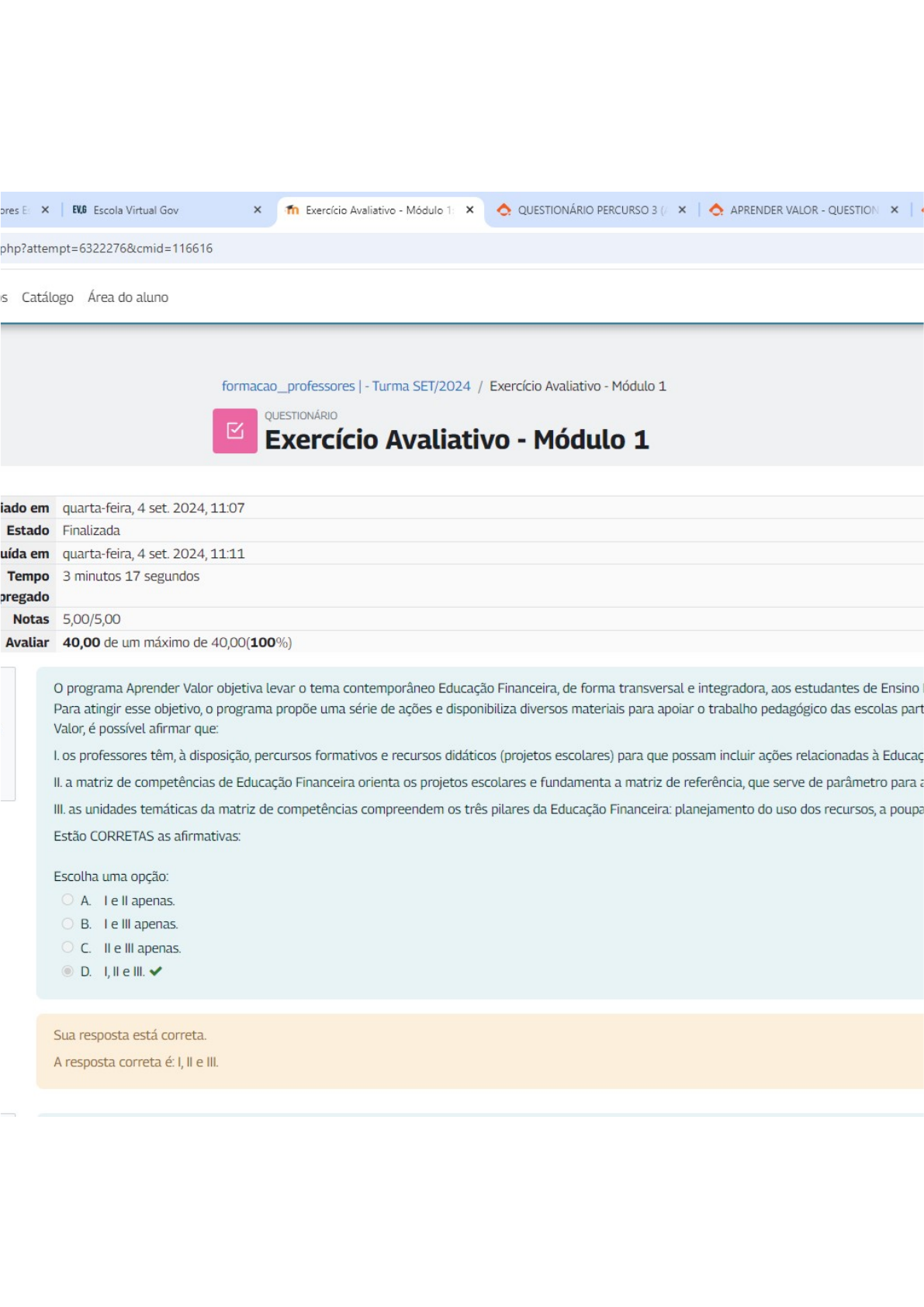Click the Exercício Avaliativo tab favicon
Screen dimensions: 924x1307
[292, 210]
